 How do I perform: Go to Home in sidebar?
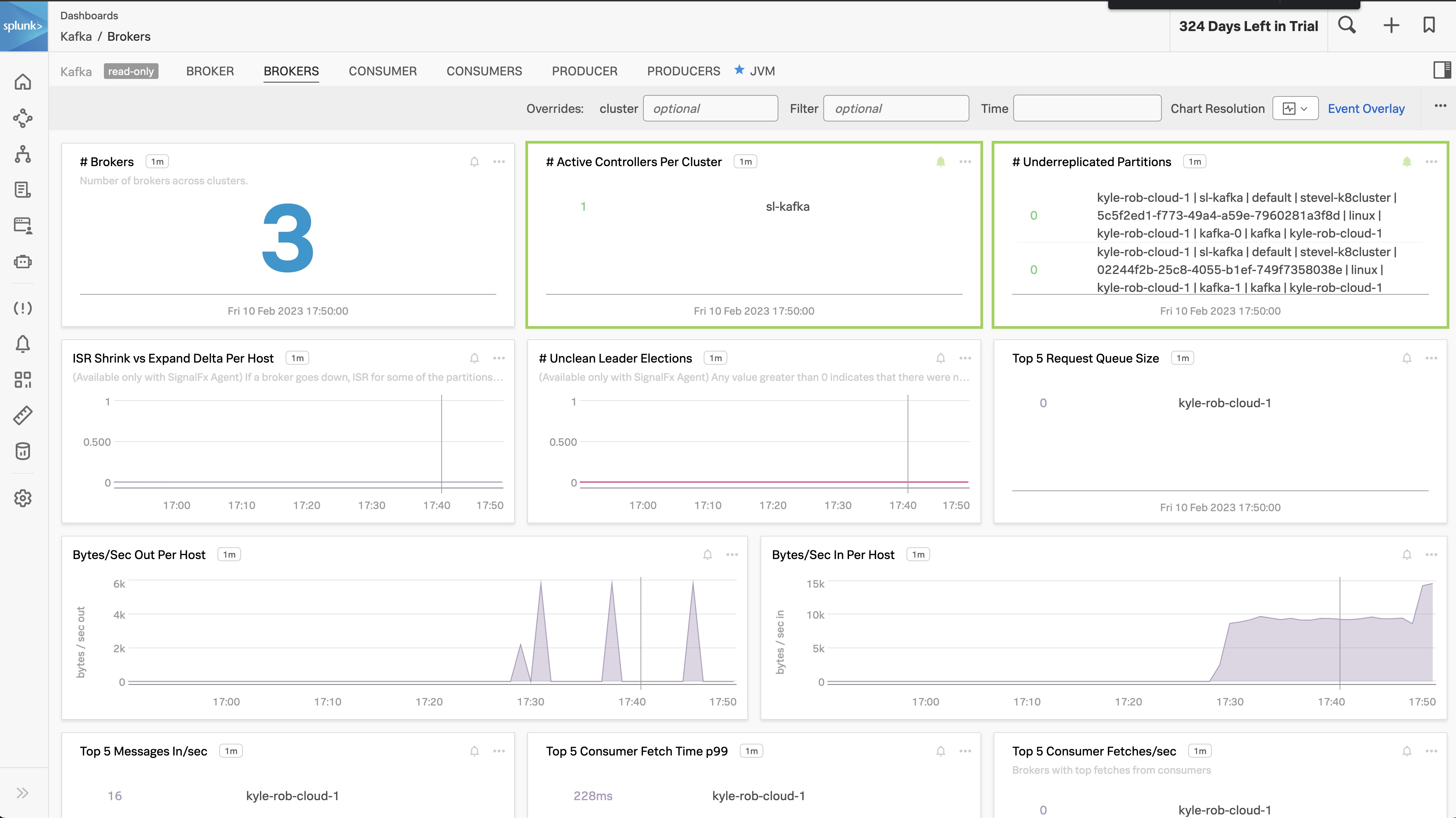(22, 82)
